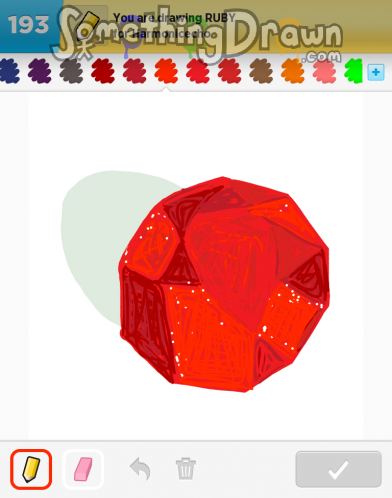The width and height of the screenshot is (392, 498).
Task: Clear the canvas with the trash can
Action: [x=186, y=469]
